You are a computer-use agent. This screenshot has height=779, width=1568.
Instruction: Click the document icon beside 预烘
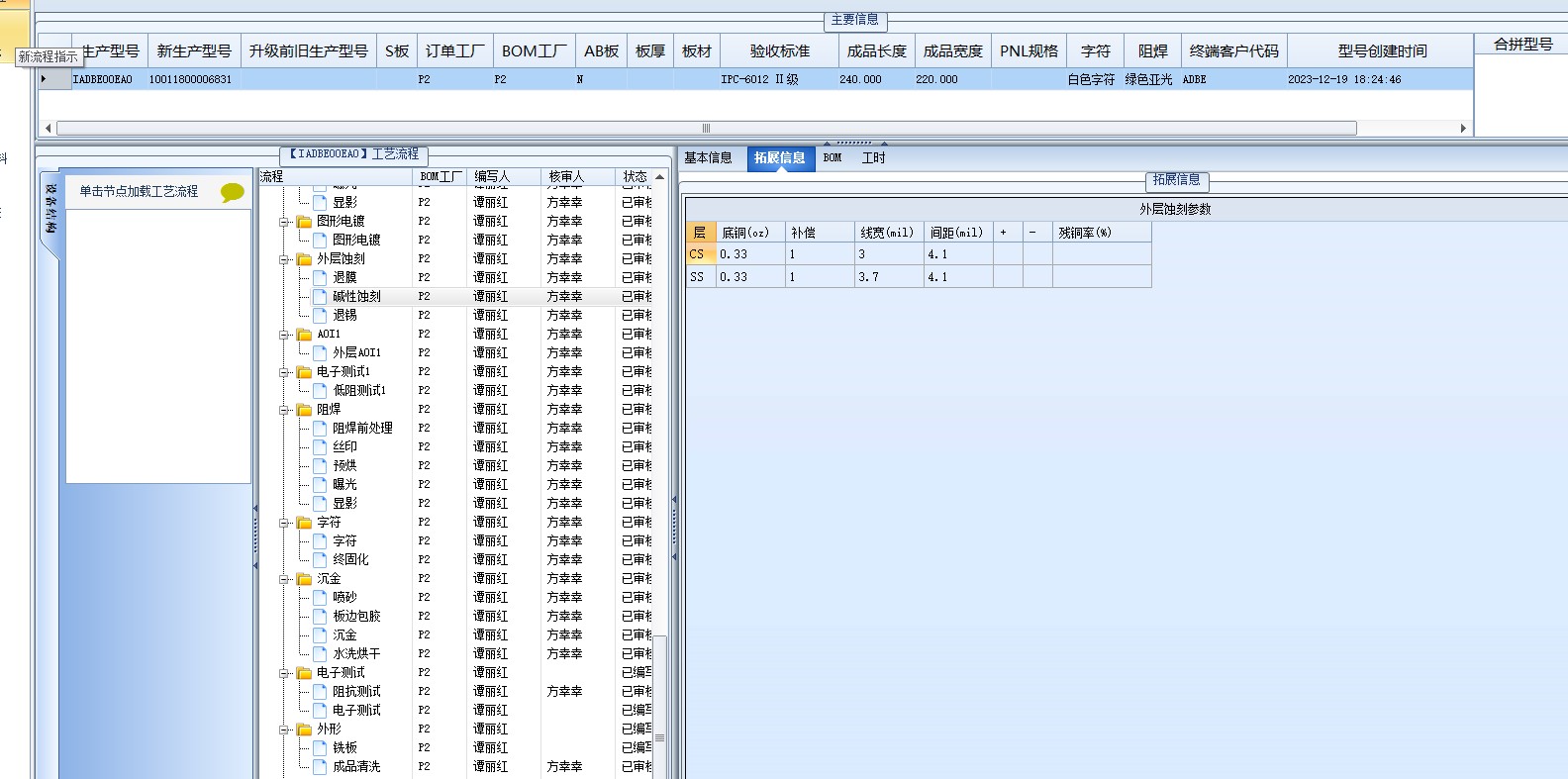click(x=320, y=465)
